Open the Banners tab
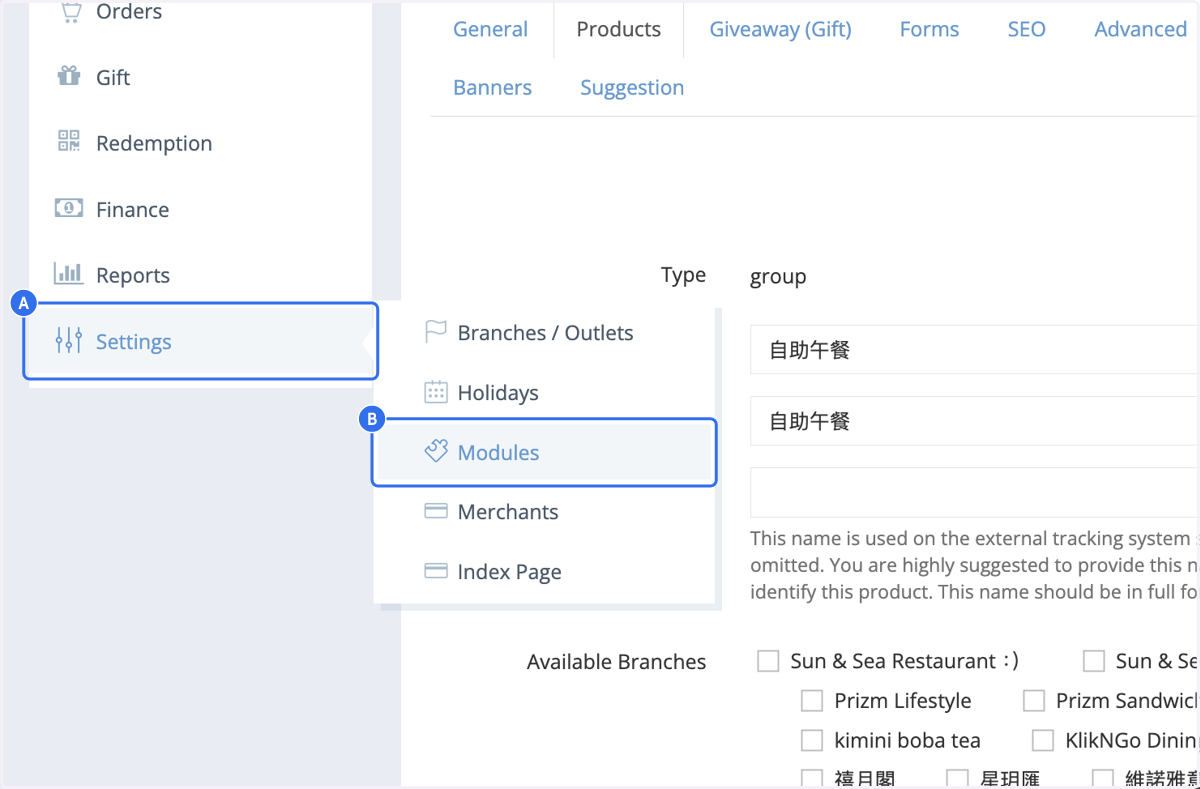 pos(492,87)
